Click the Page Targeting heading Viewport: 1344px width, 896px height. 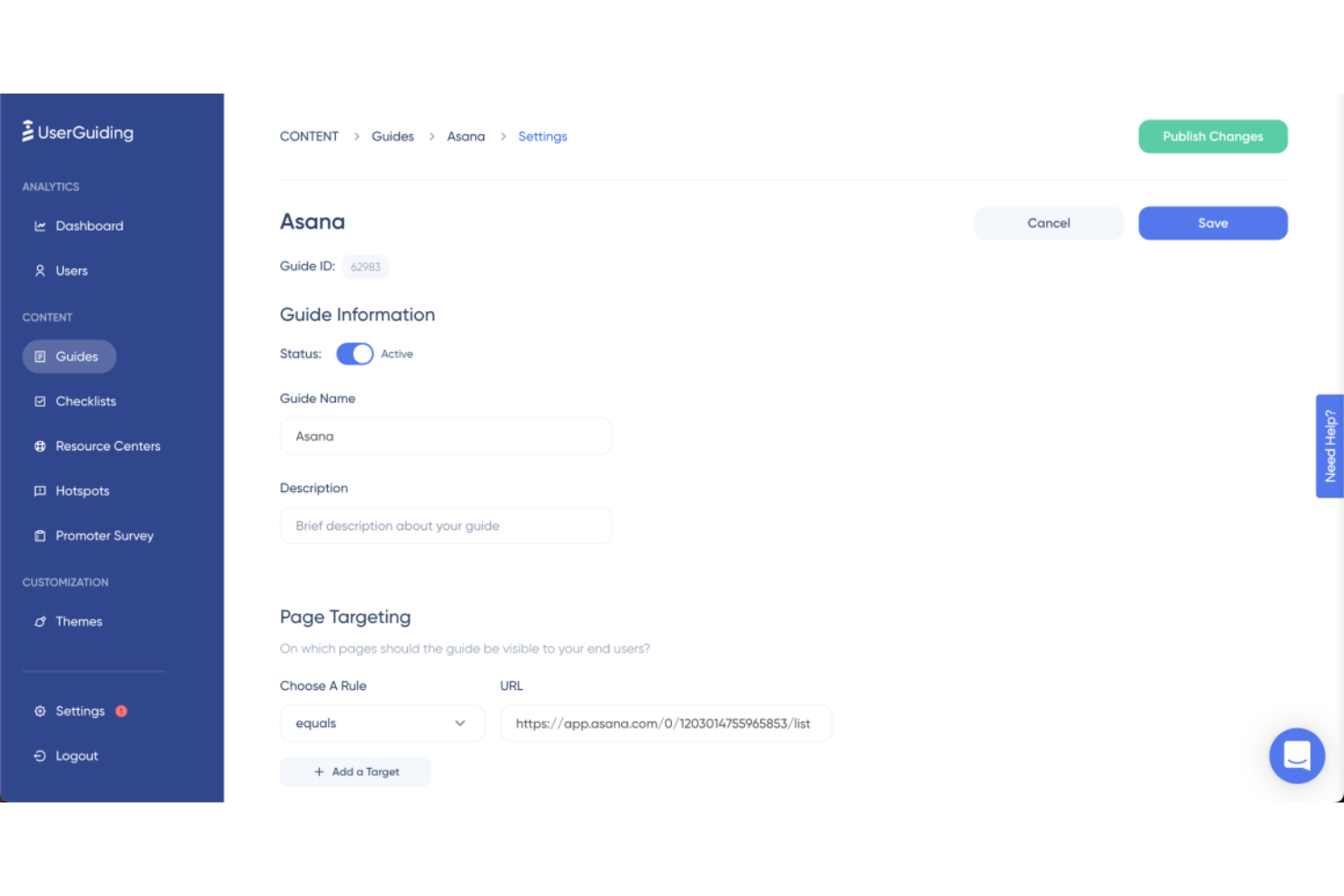coord(345,617)
